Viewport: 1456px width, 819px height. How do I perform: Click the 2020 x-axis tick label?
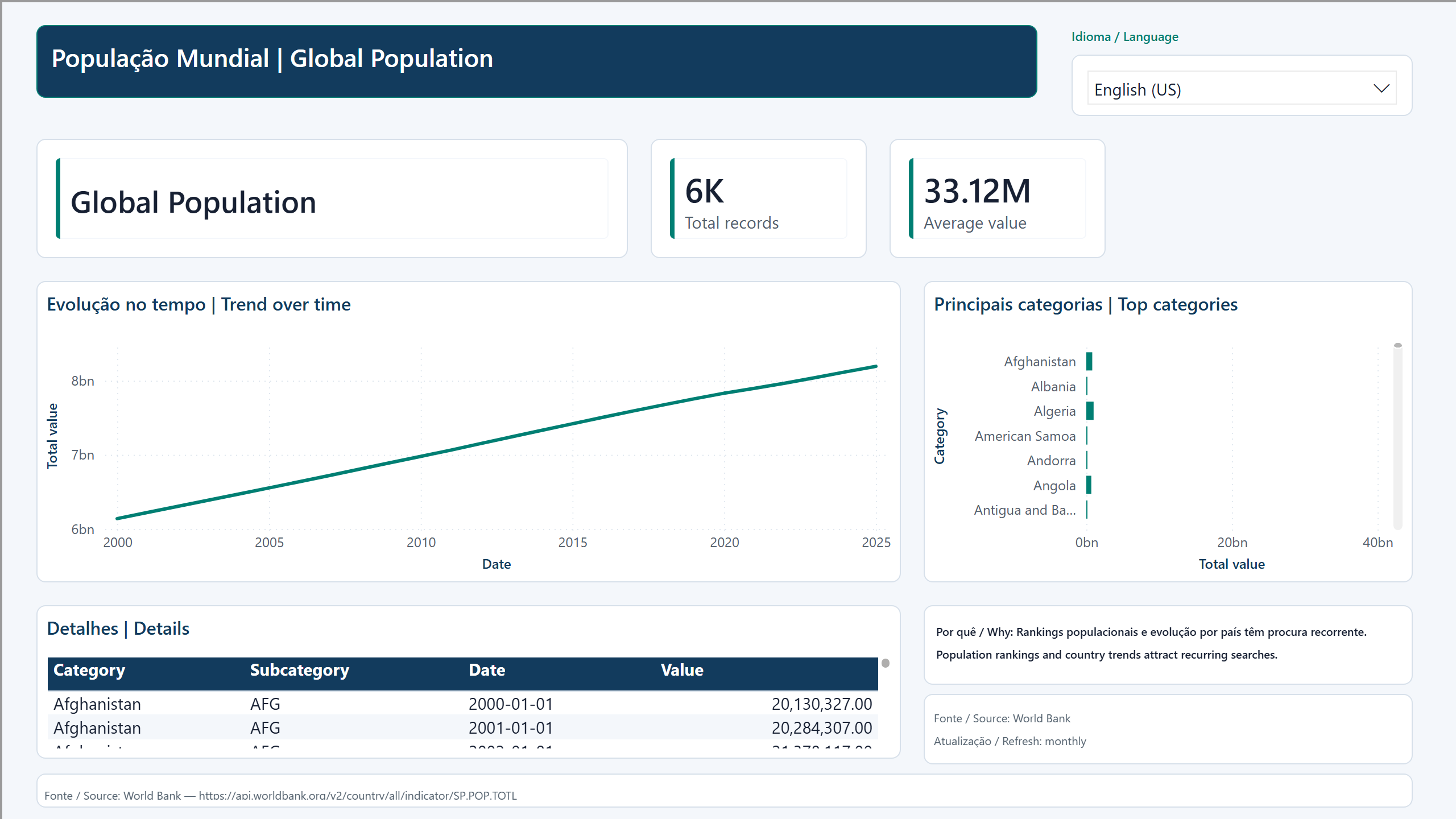[x=725, y=543]
